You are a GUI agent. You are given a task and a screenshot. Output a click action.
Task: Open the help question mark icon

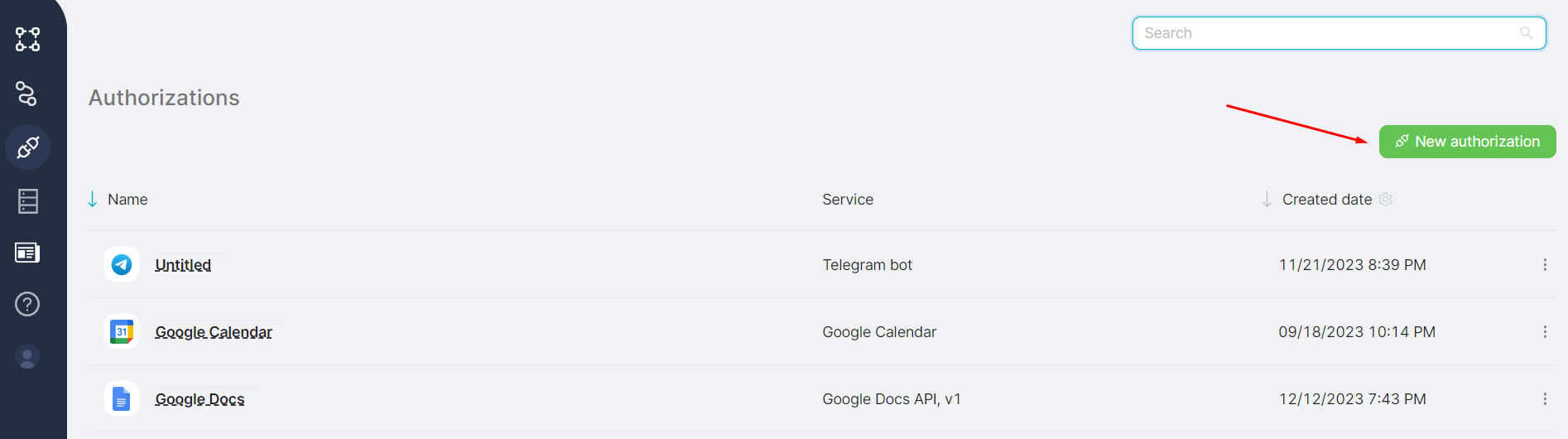27,304
